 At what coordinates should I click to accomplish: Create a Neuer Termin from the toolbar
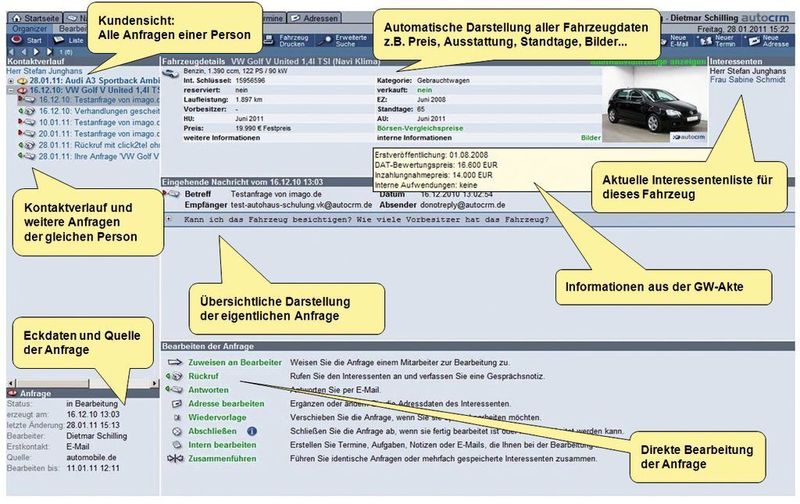(717, 41)
